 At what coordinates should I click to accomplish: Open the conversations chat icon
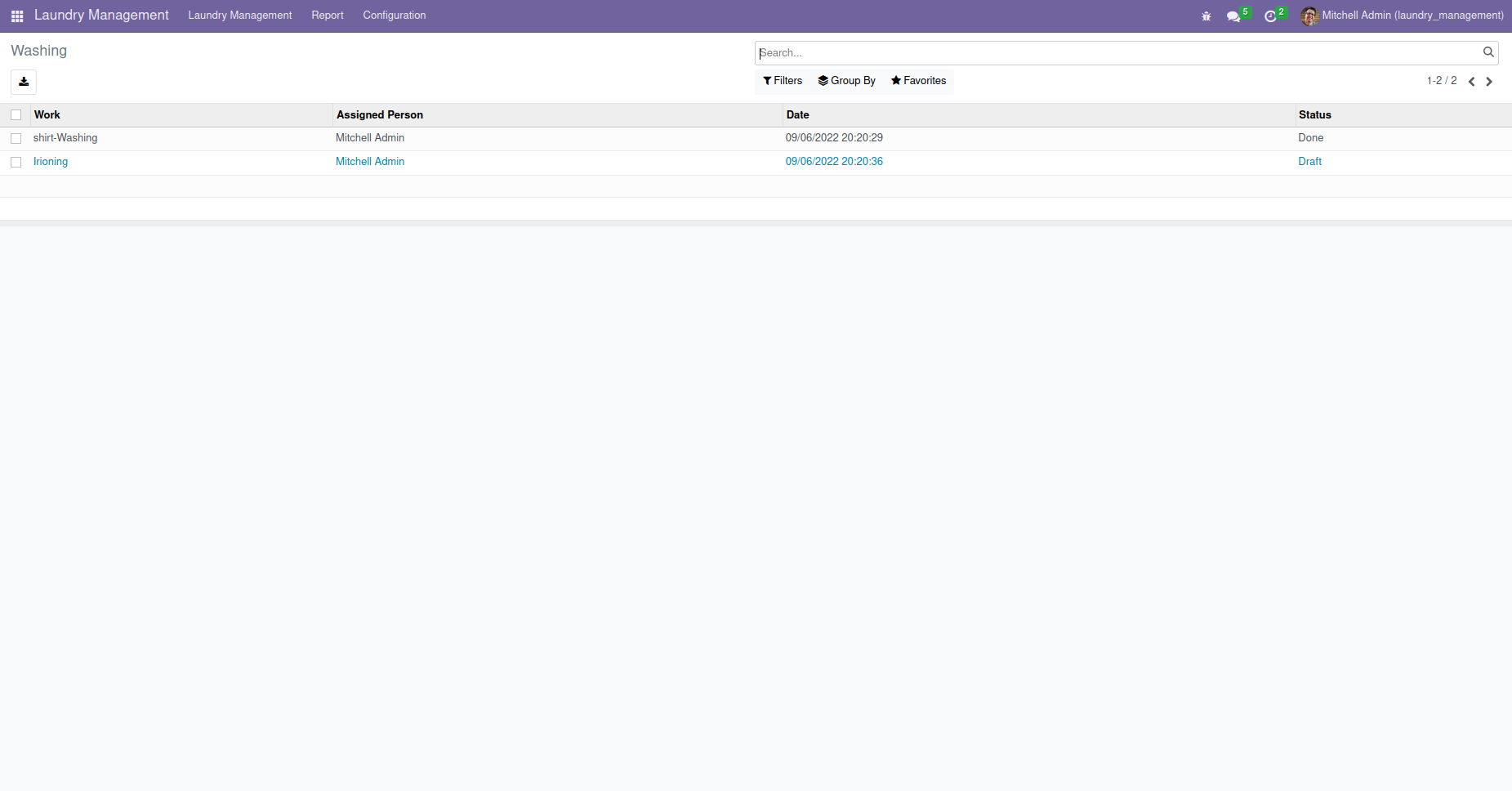tap(1233, 16)
